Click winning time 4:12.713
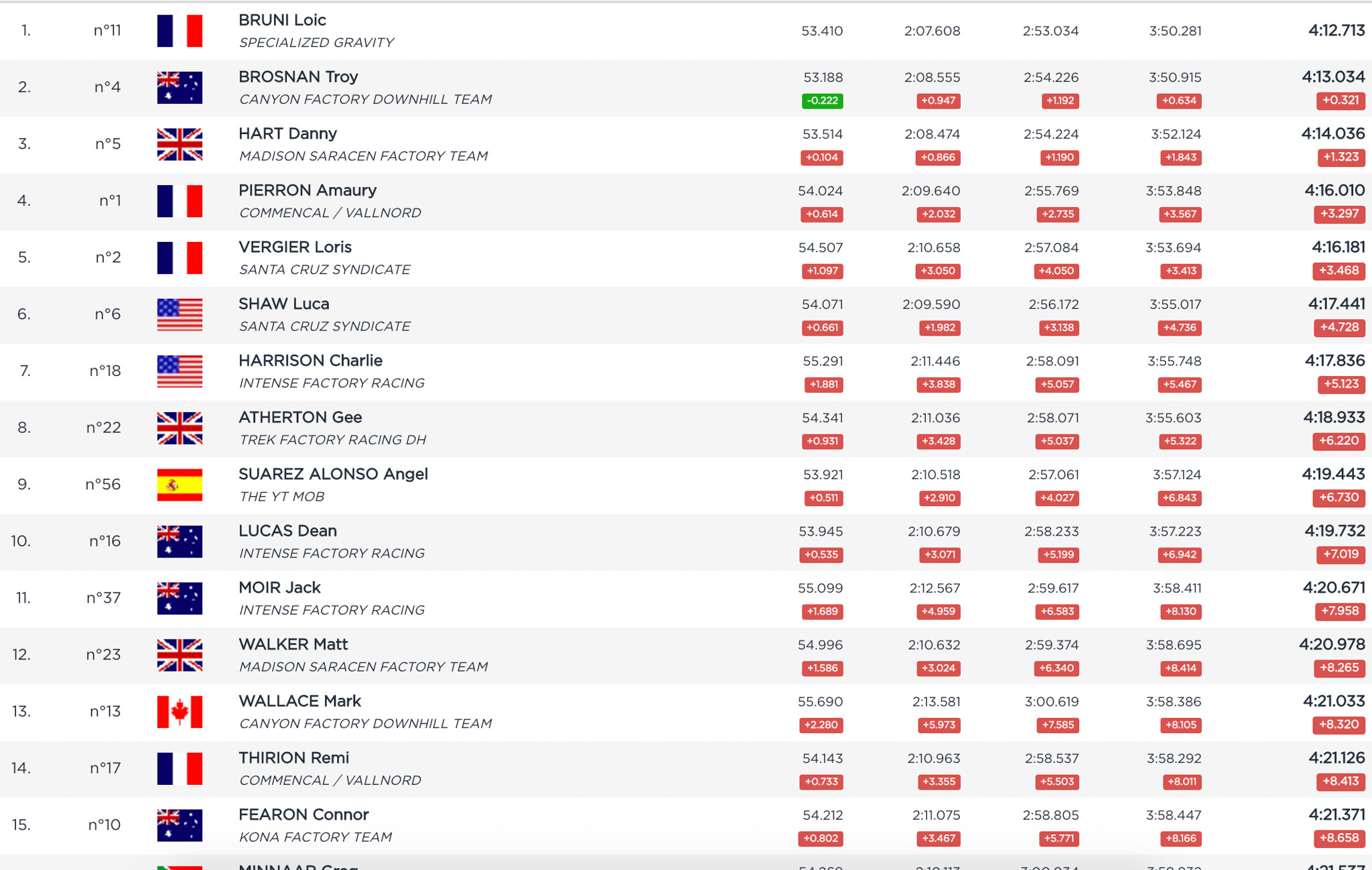The height and width of the screenshot is (870, 1372). (x=1336, y=30)
